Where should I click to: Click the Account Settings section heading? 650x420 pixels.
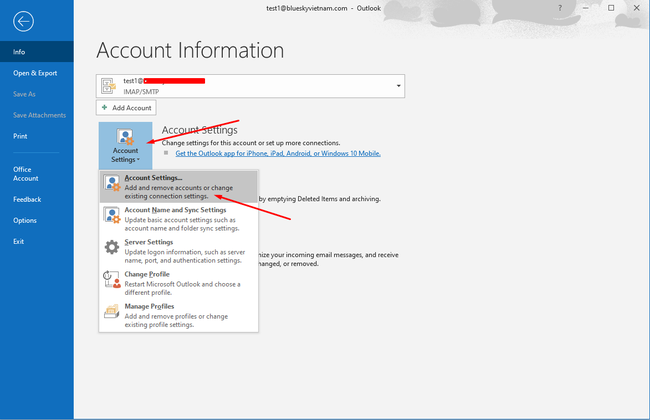click(199, 130)
